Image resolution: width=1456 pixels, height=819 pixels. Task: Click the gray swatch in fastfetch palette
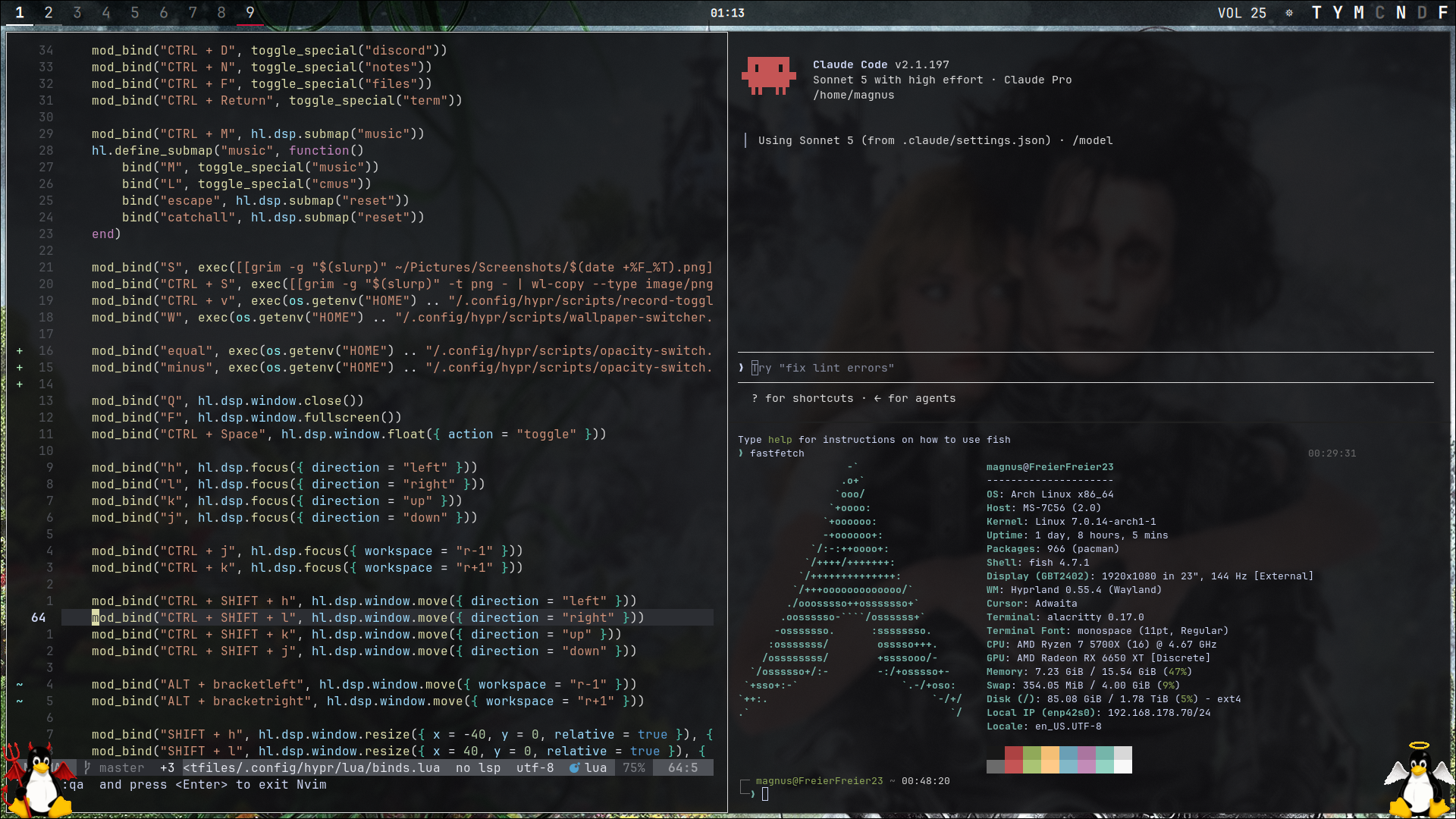coord(996,767)
